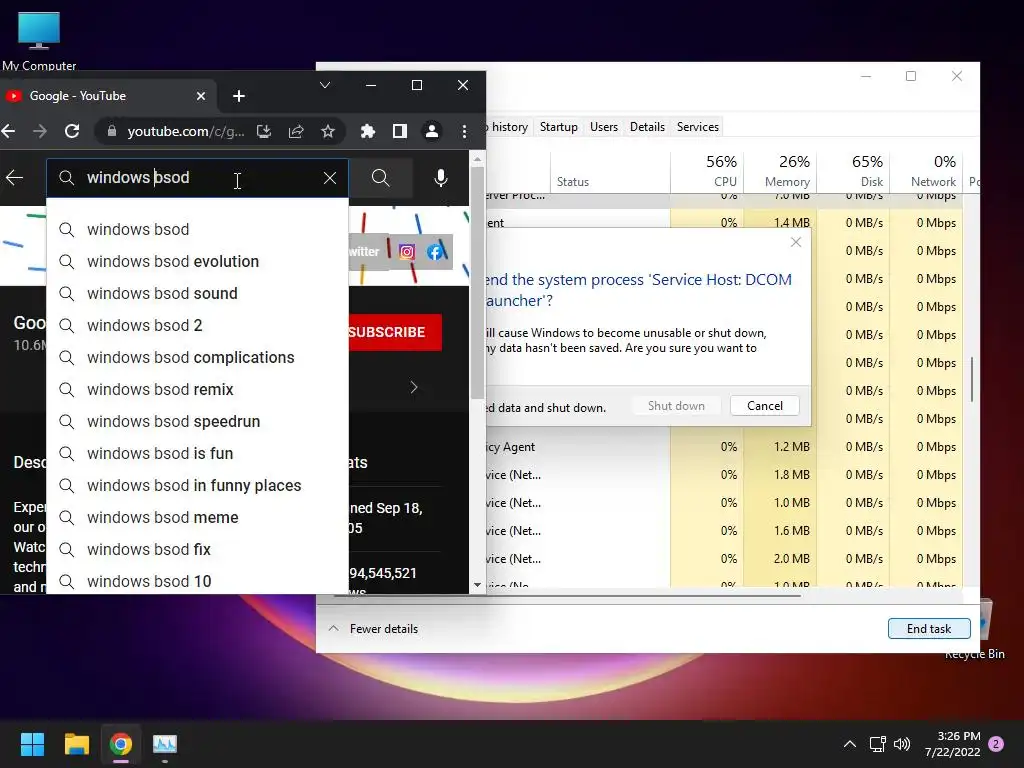Click the Chrome back arrow button

8,131
